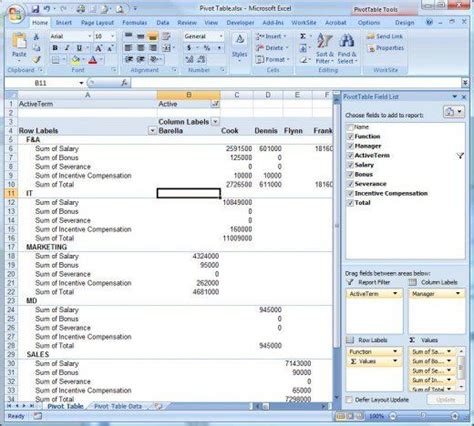Apply percent style format
The width and height of the screenshot is (474, 426).
[x=207, y=48]
